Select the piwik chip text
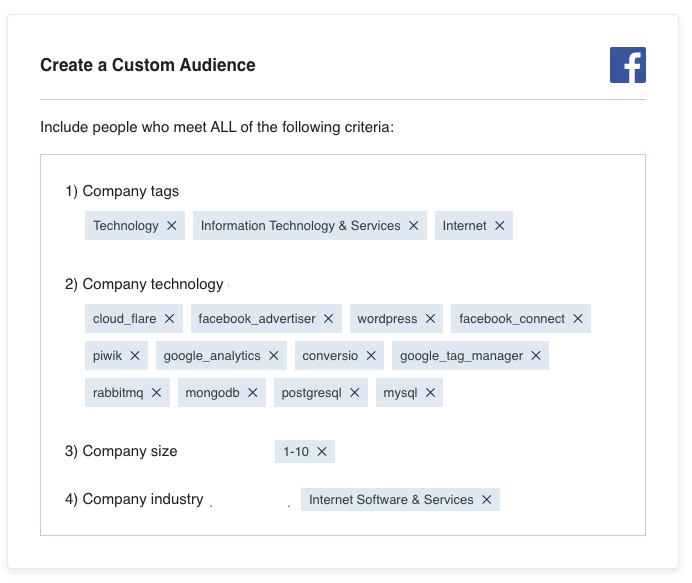This screenshot has width=692, height=583. [x=107, y=356]
